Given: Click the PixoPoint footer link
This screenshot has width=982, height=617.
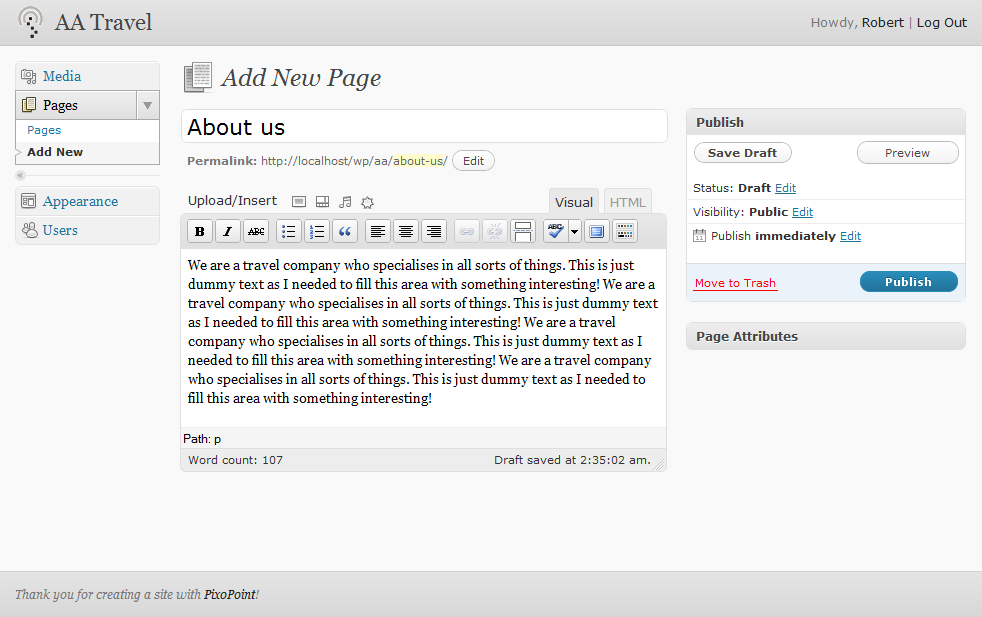Looking at the screenshot, I should (x=230, y=594).
